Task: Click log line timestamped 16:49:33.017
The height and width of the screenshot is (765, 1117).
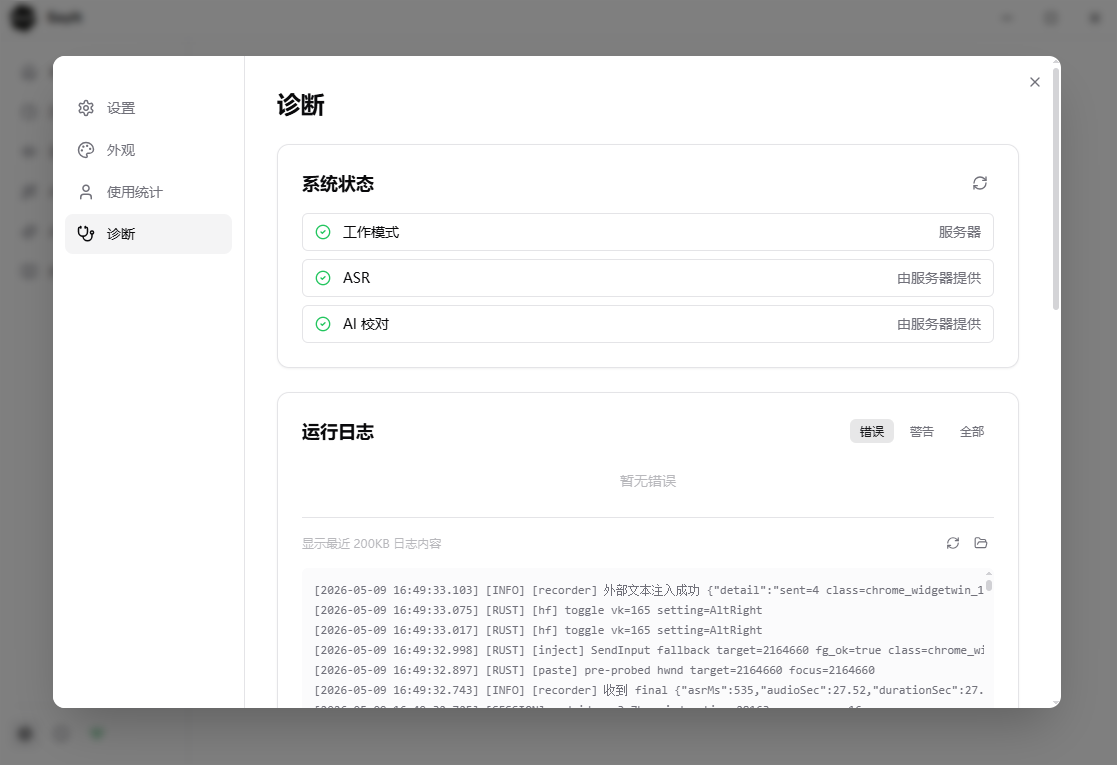Action: (538, 630)
